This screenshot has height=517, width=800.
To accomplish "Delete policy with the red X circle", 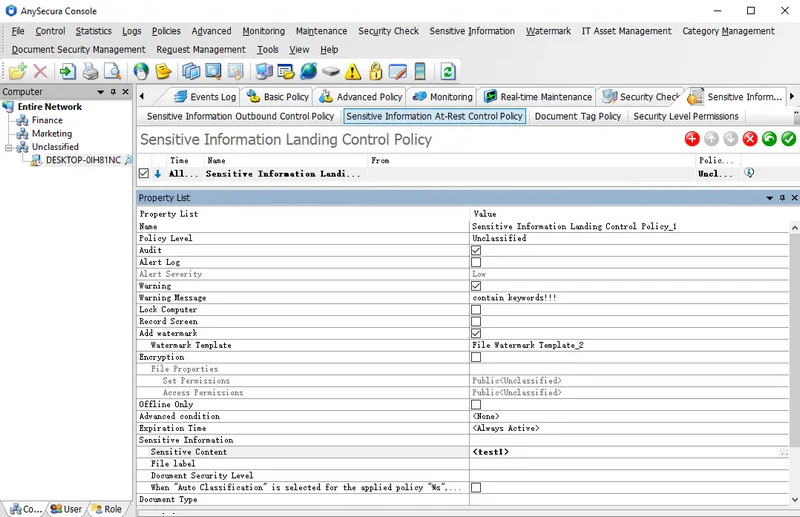I will 750,139.
